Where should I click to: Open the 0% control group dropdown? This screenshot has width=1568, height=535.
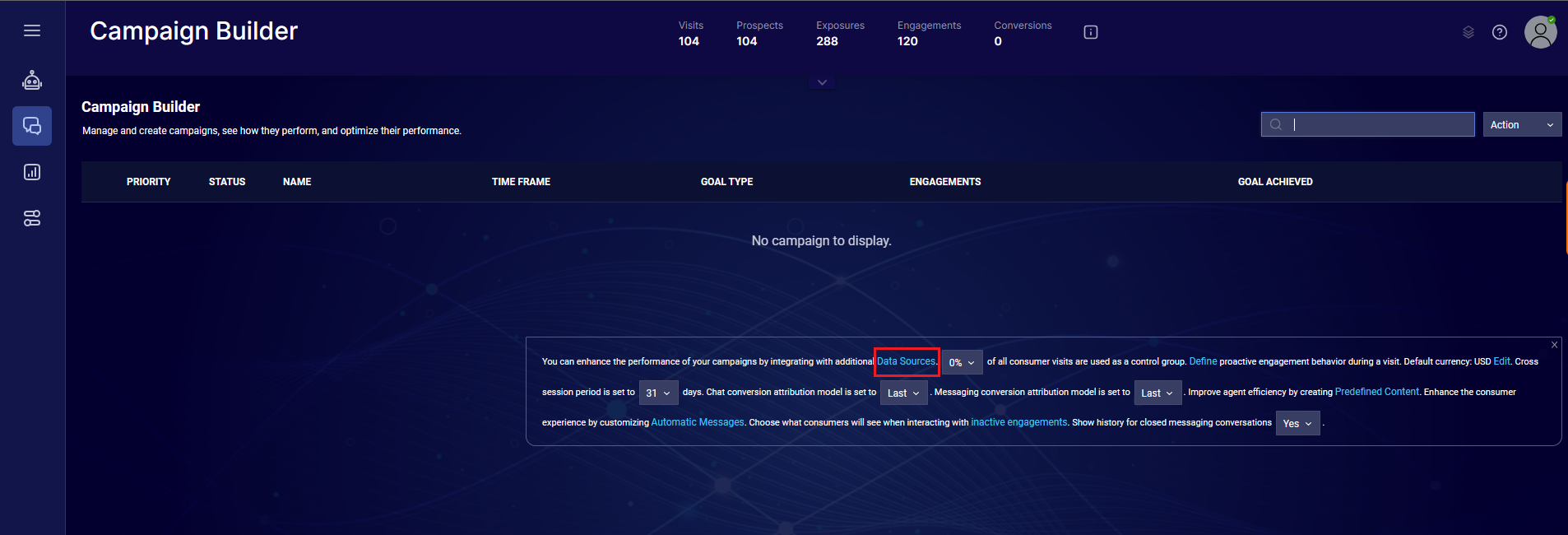coord(962,362)
